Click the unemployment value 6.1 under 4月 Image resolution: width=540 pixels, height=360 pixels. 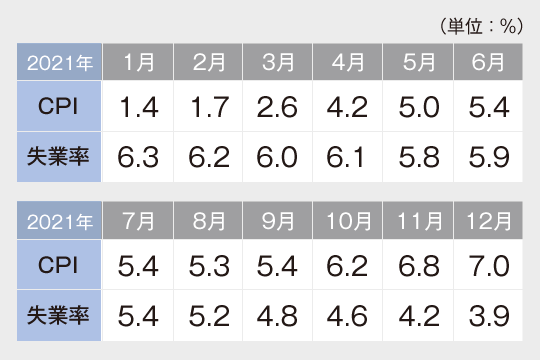(347, 157)
